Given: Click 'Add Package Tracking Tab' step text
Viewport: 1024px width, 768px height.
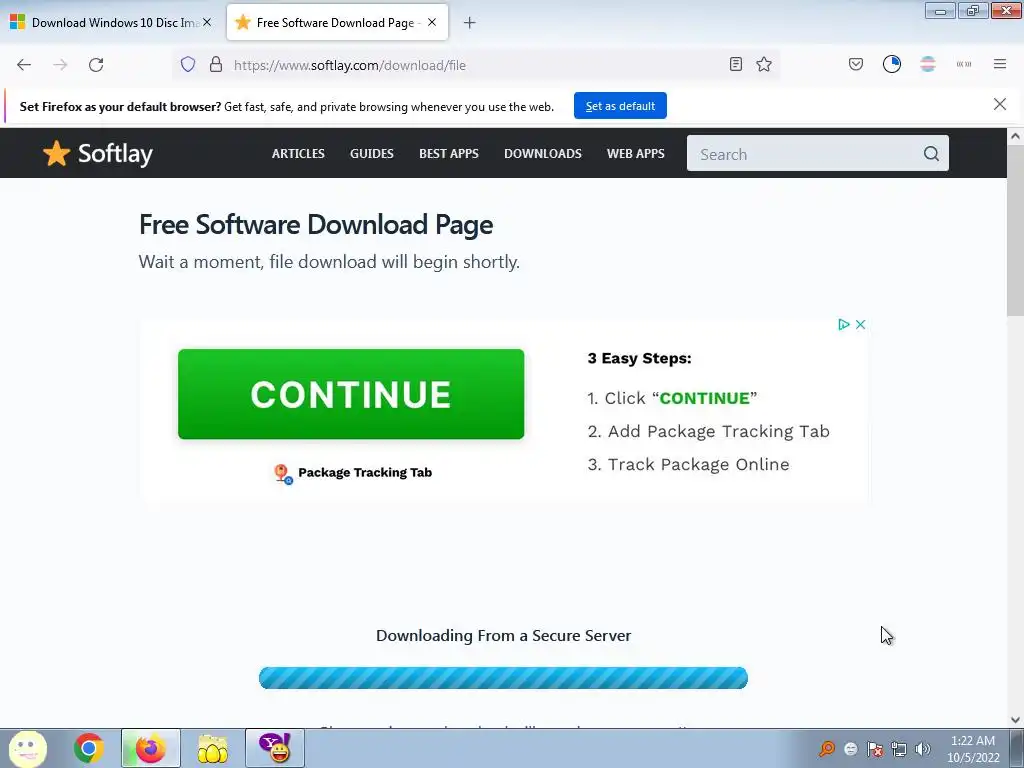Looking at the screenshot, I should [718, 431].
